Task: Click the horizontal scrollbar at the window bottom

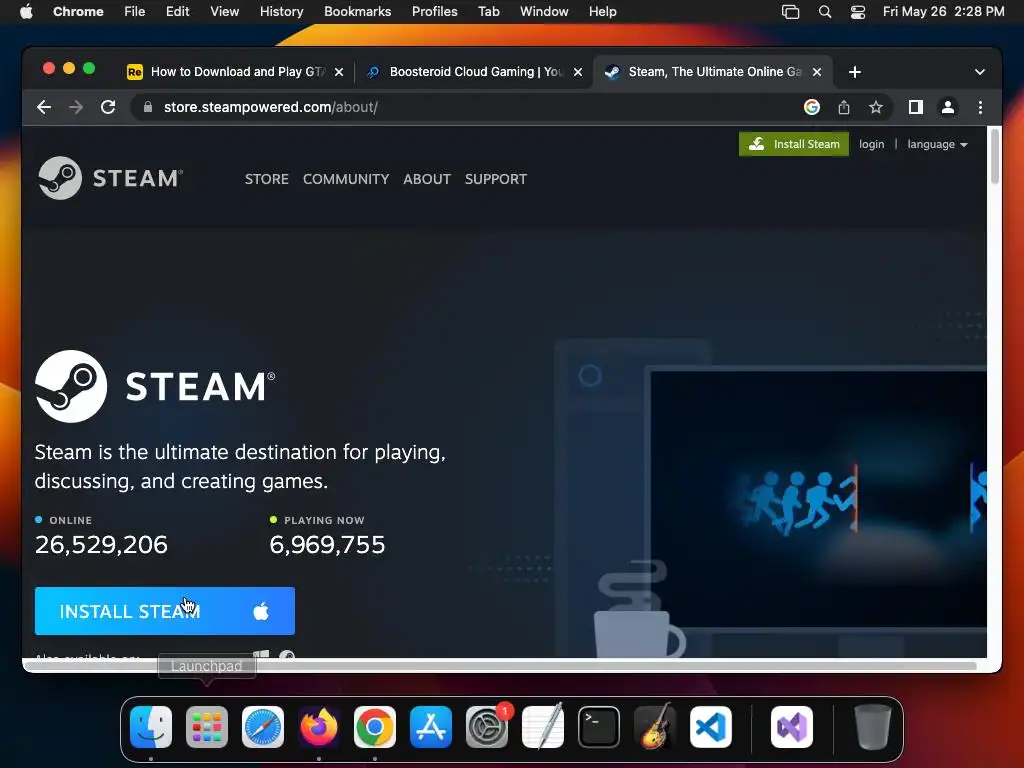Action: 500,665
